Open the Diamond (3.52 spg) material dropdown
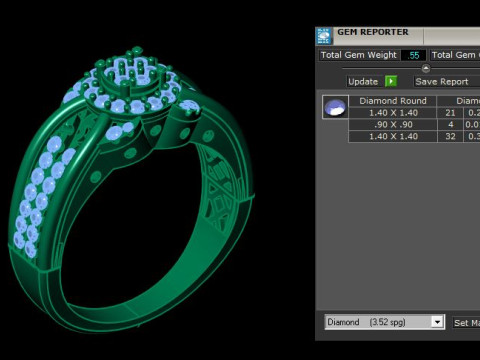Screen dimensions: 480x360 point(385,322)
